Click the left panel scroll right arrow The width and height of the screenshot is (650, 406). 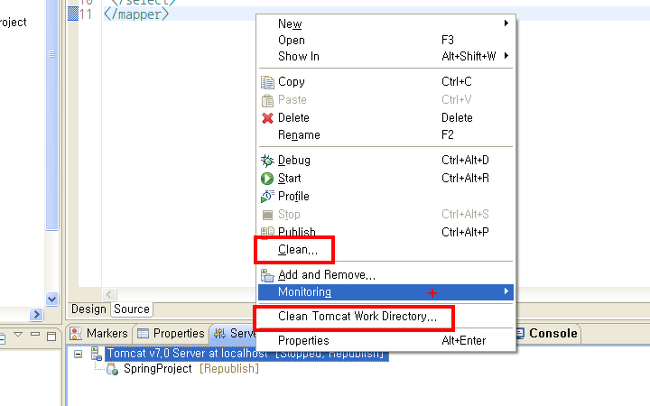coord(36,315)
